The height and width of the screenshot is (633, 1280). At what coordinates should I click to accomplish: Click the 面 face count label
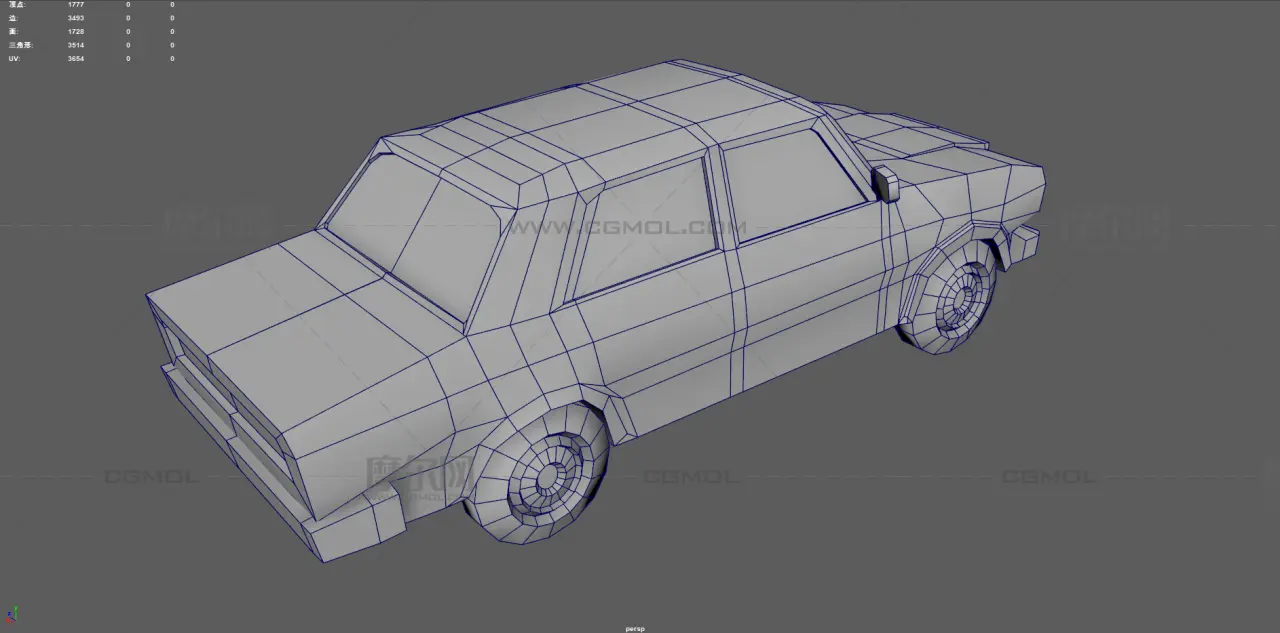[x=12, y=32]
